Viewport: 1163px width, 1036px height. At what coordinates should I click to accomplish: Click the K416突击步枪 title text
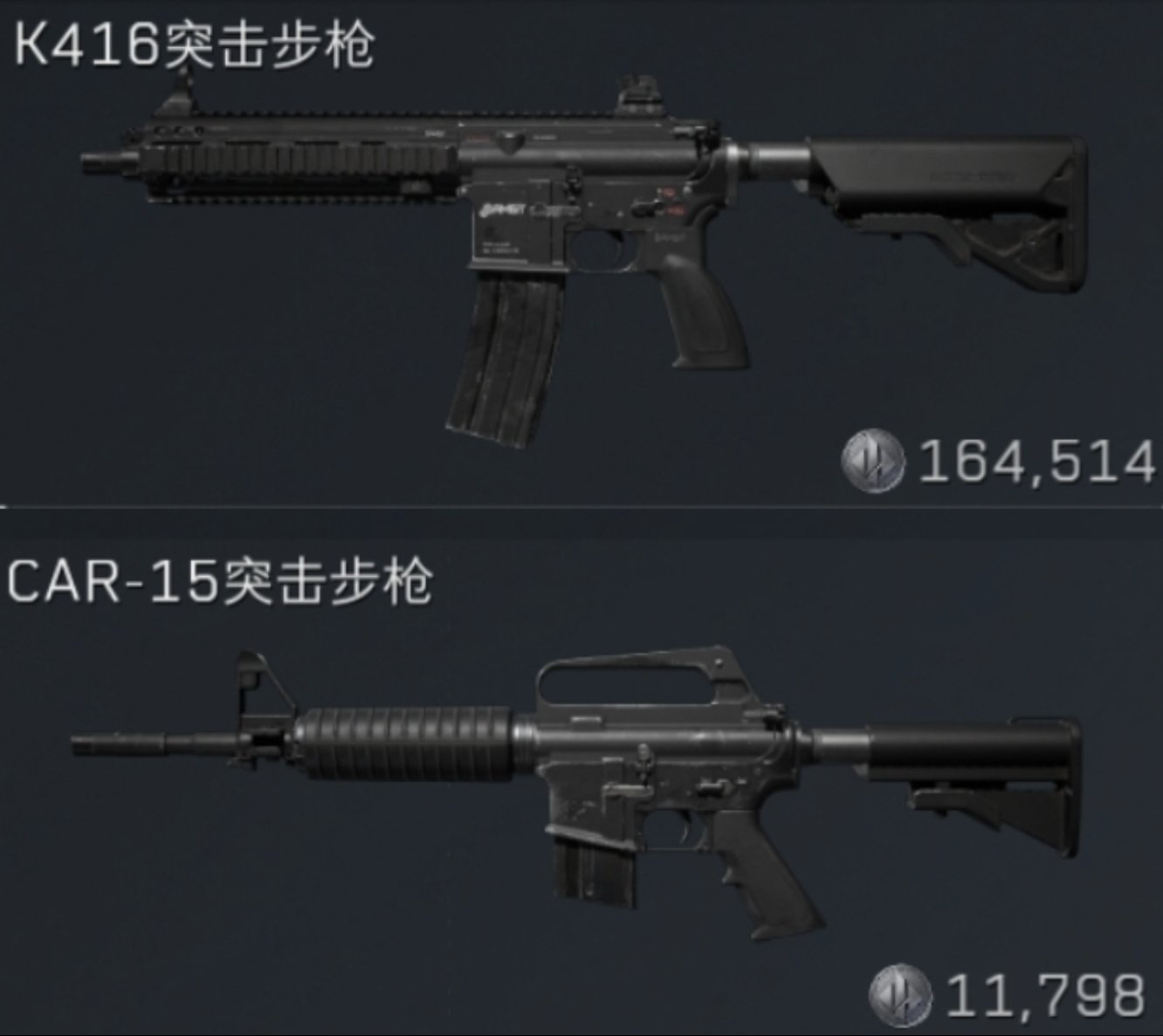coord(195,44)
